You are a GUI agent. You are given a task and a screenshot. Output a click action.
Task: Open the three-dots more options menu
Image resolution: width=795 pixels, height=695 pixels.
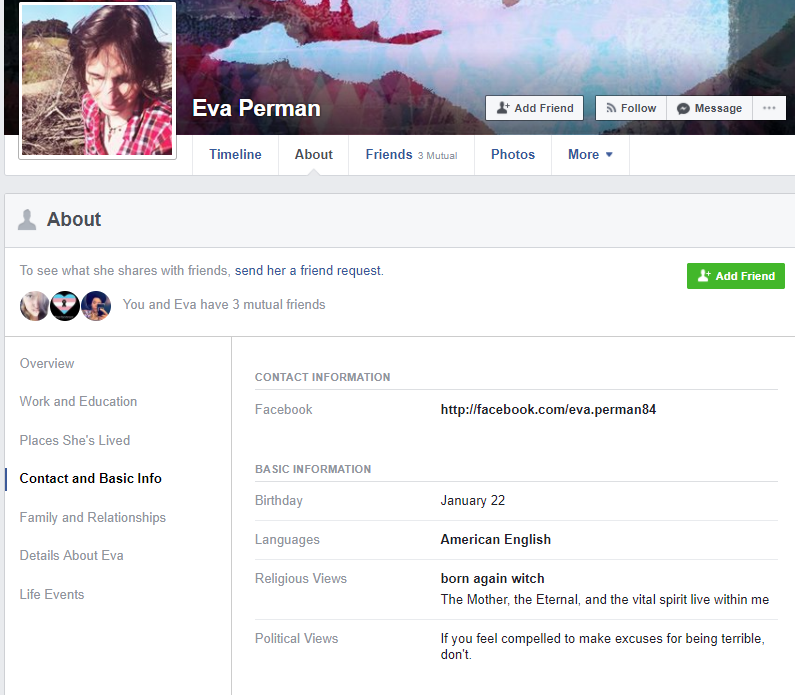[769, 108]
